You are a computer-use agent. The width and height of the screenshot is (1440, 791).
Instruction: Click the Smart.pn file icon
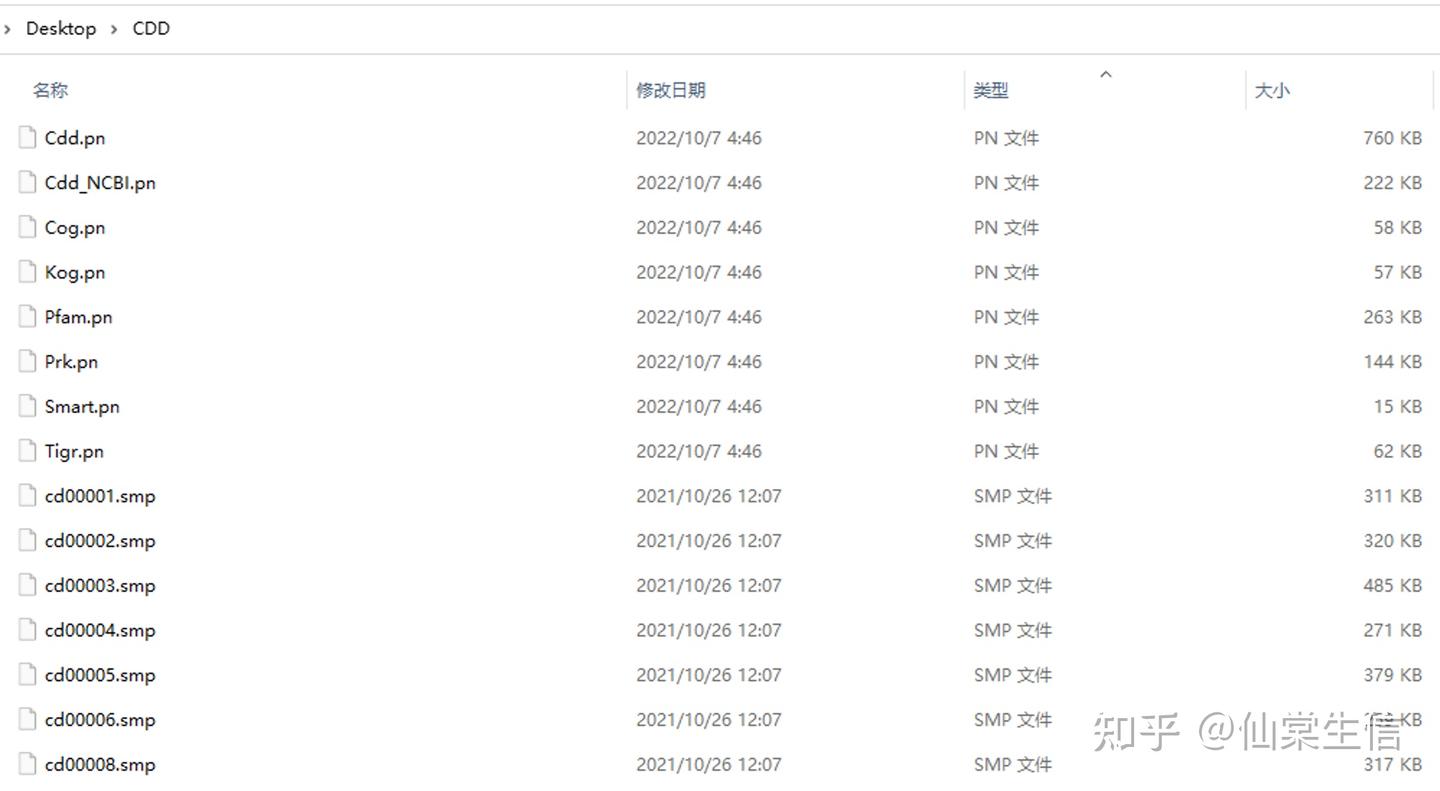click(x=28, y=407)
